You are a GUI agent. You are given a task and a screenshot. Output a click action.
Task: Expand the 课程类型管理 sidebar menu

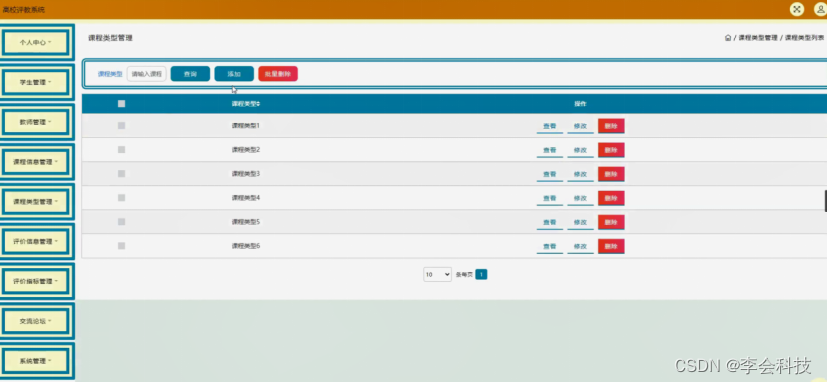point(36,201)
